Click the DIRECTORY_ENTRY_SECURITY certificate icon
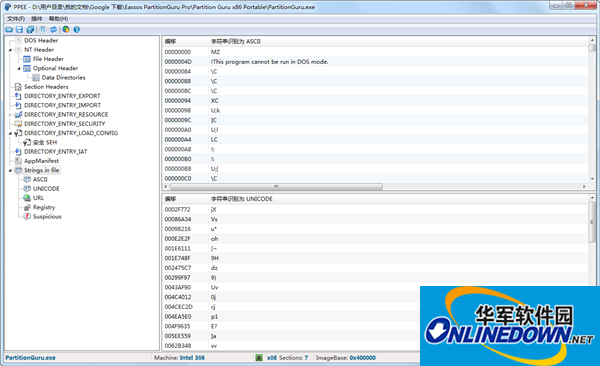This screenshot has width=600, height=366. (18, 124)
